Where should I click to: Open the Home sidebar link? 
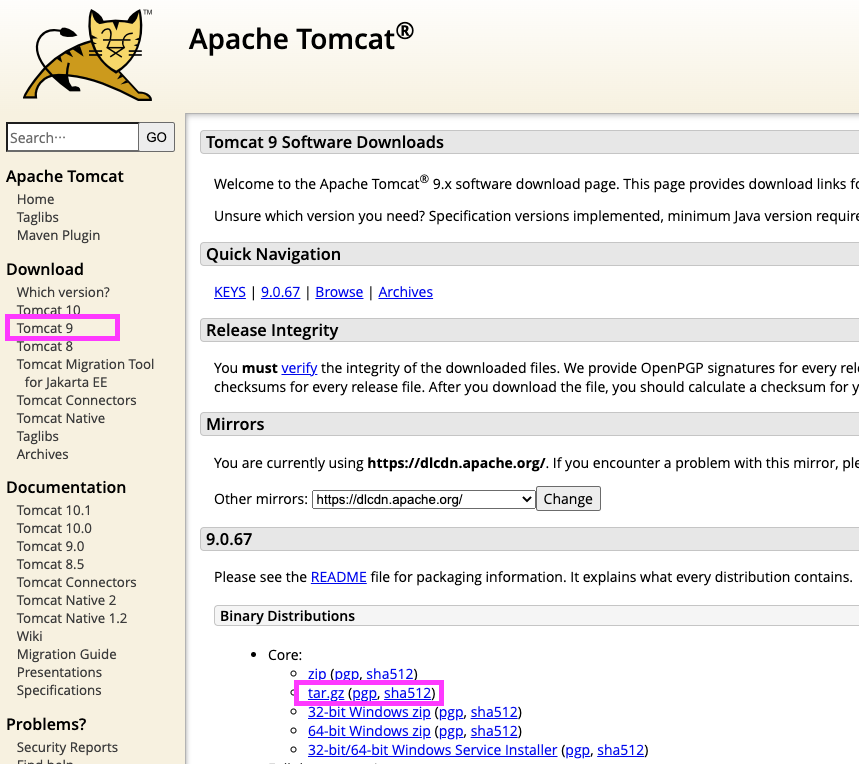tap(36, 199)
